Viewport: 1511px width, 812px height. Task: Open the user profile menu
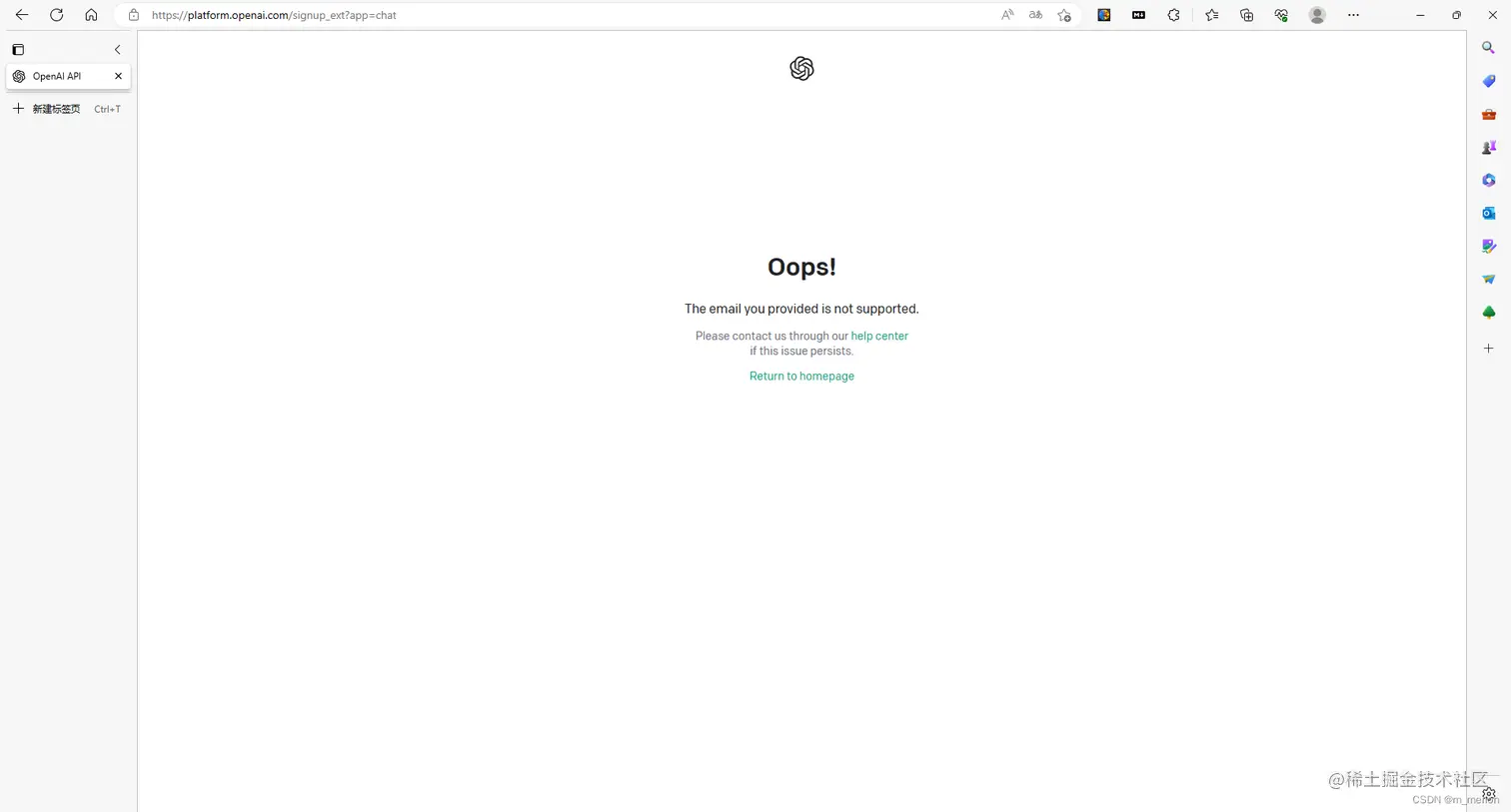pyautogui.click(x=1317, y=15)
